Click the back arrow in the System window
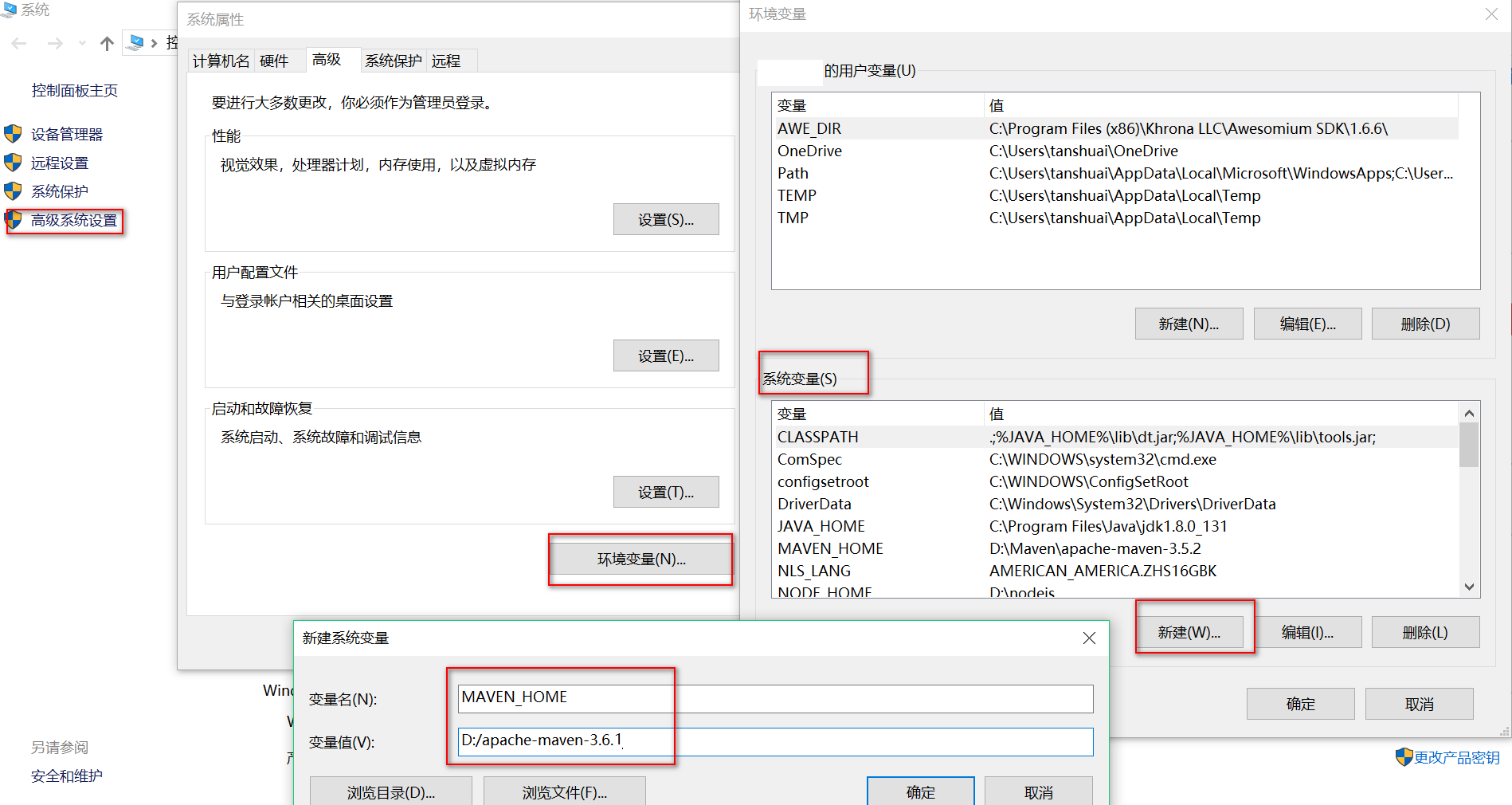This screenshot has width=1512, height=805. (19, 43)
